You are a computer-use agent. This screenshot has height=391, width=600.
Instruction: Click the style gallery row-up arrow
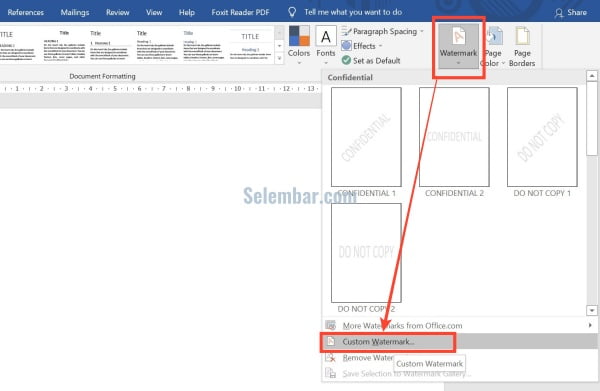point(279,33)
